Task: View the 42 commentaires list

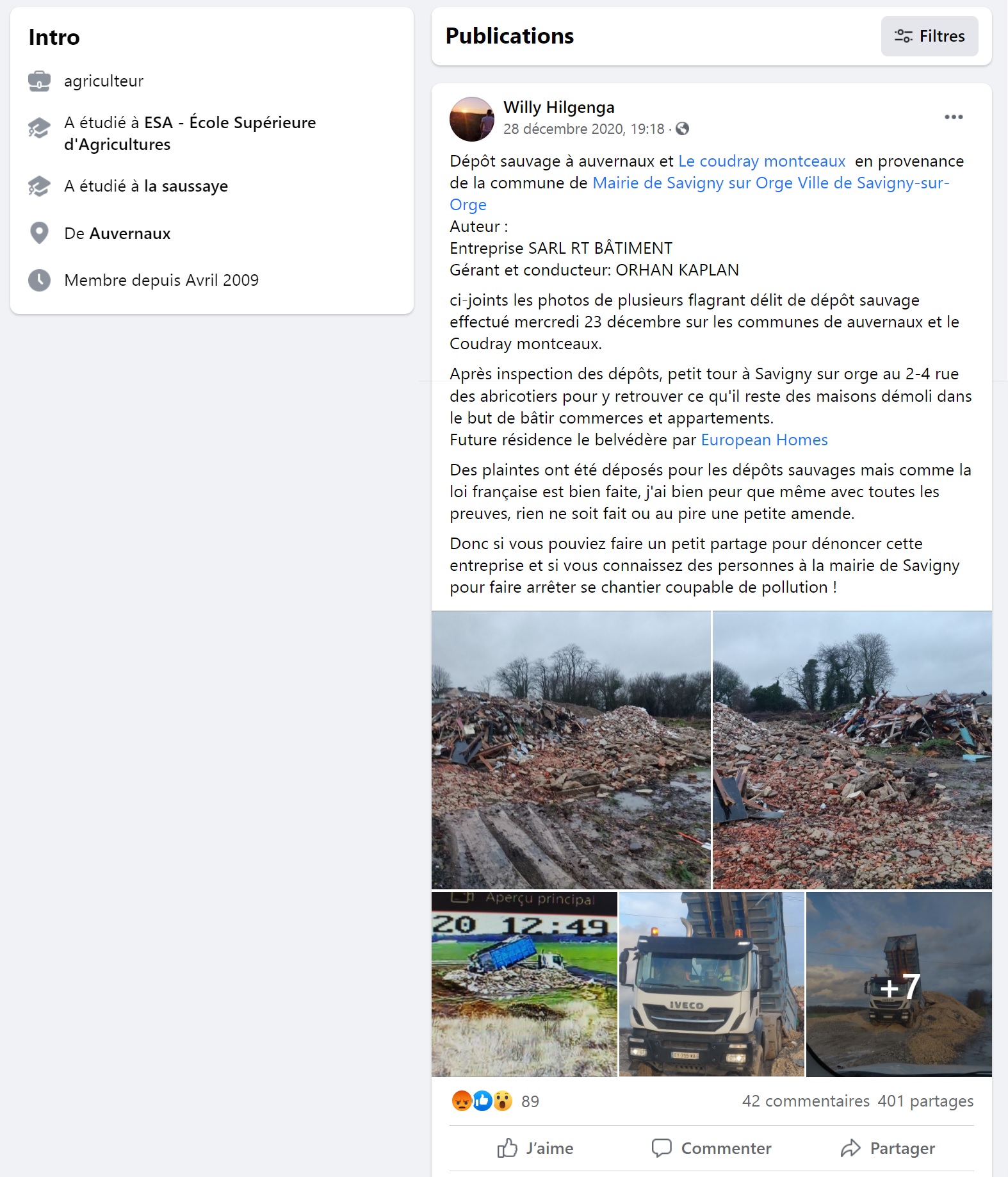Action: click(x=806, y=1101)
